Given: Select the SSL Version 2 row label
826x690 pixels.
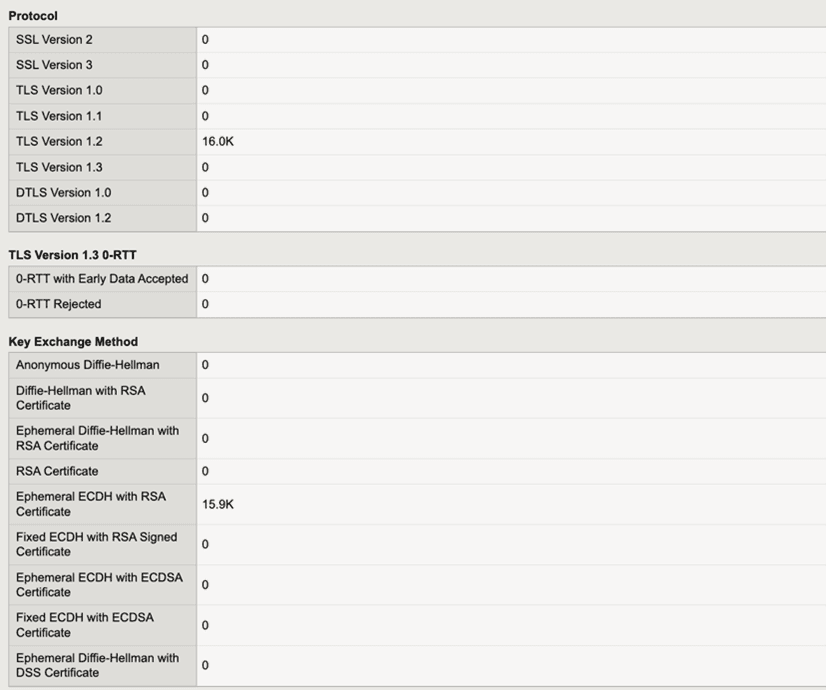Looking at the screenshot, I should 54,40.
